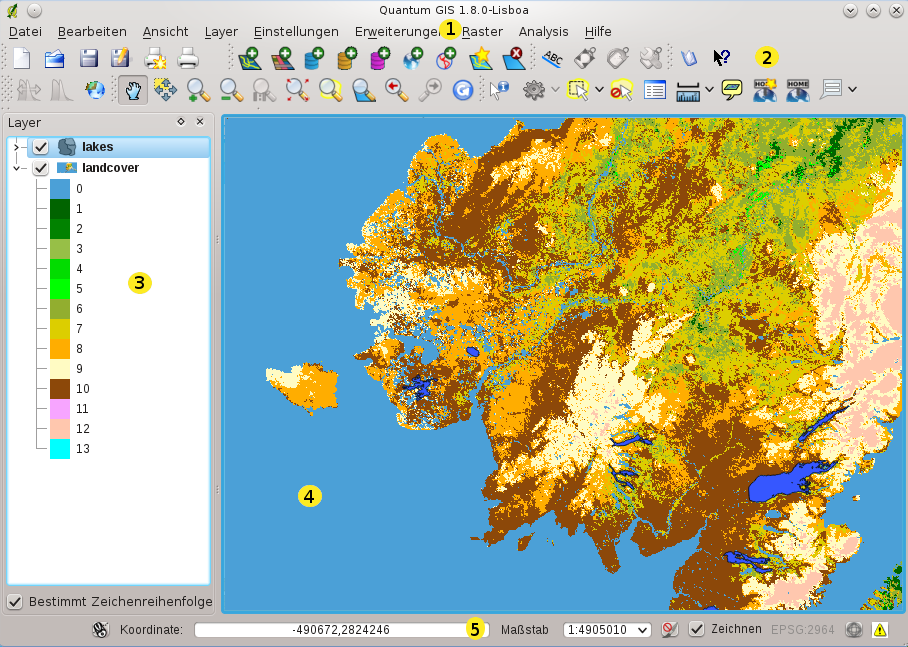908x647 pixels.
Task: Add a PostGIS layer with blue database icon
Action: click(314, 59)
